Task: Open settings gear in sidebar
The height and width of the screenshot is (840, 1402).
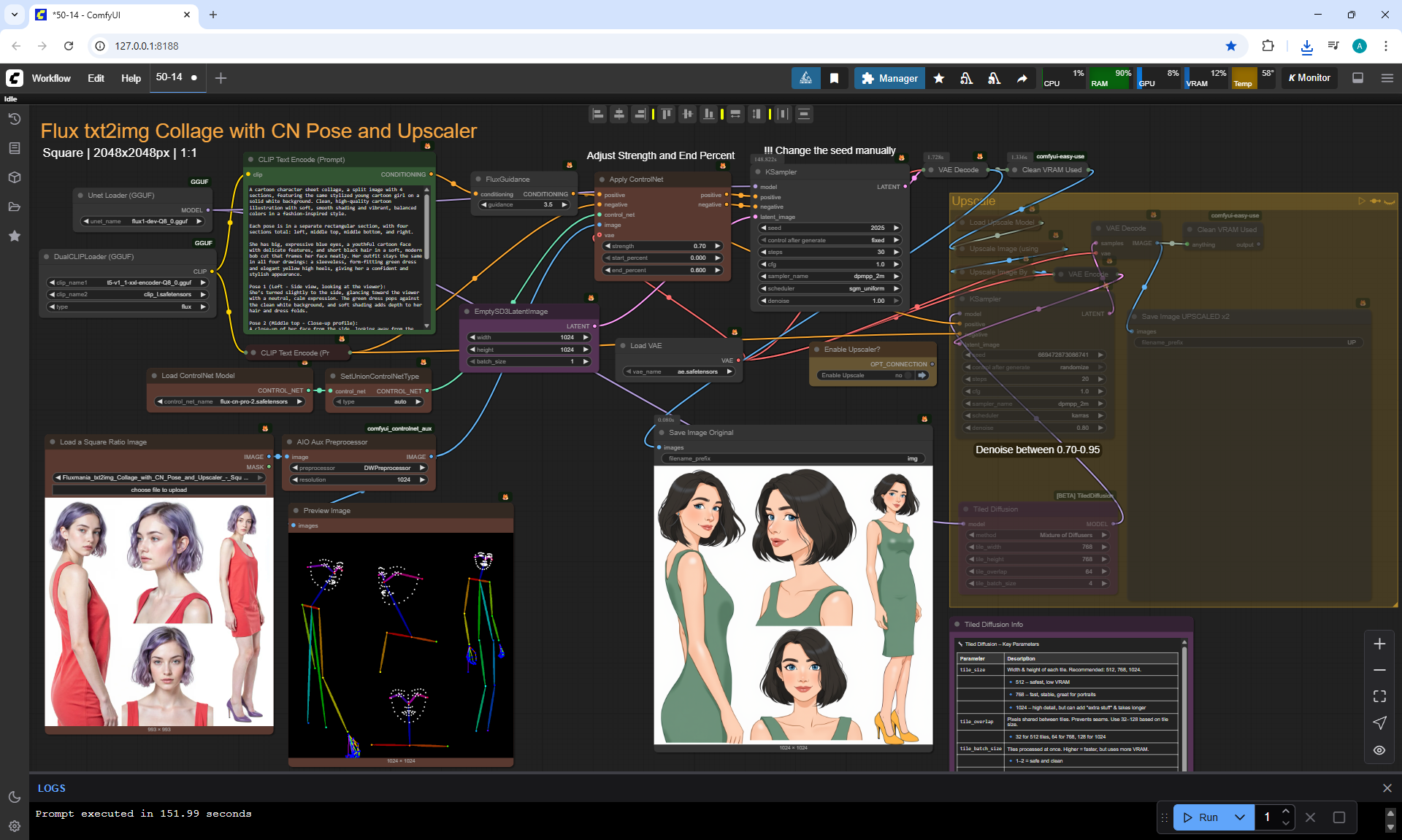Action: pyautogui.click(x=15, y=826)
